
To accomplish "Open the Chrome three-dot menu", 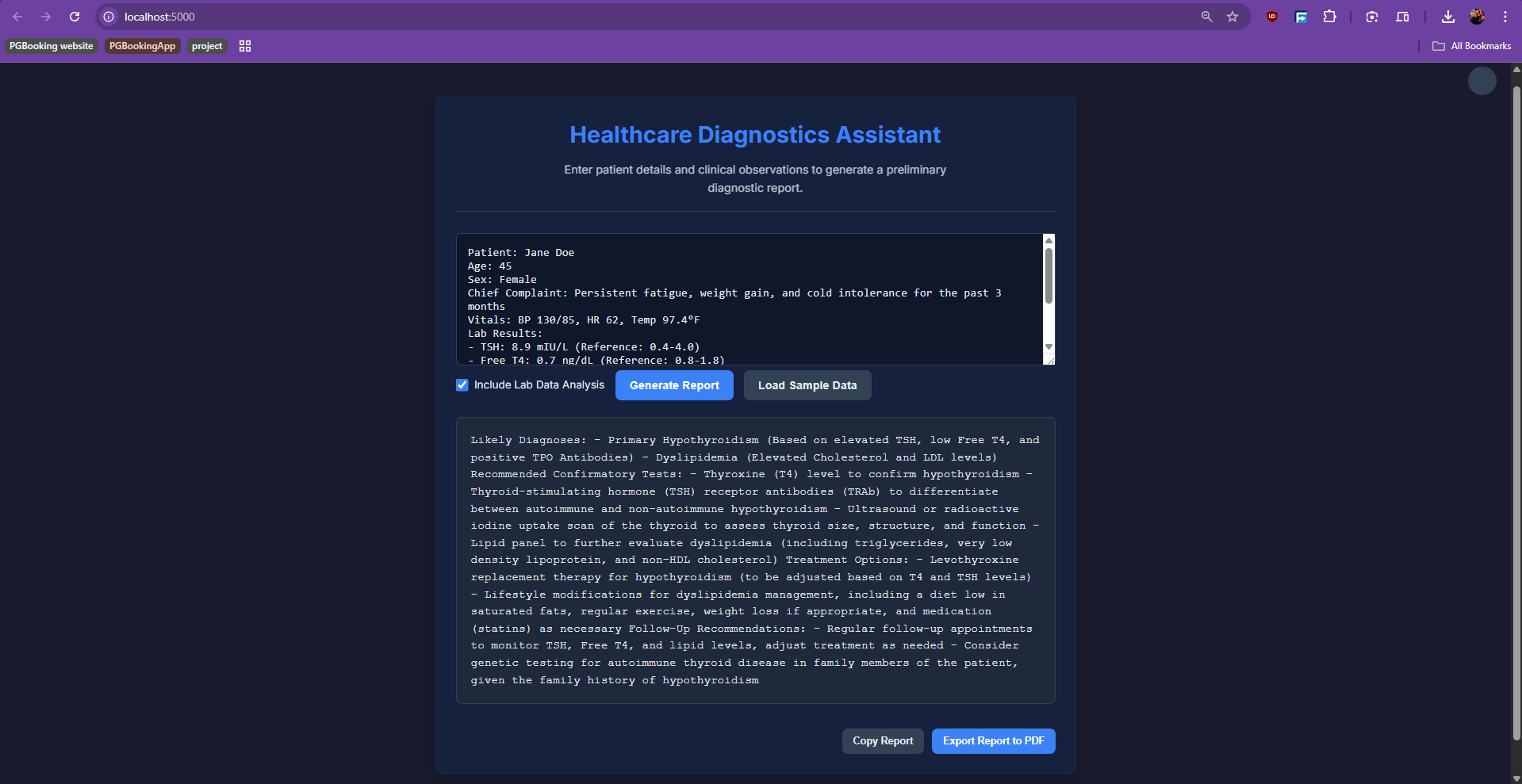I will pyautogui.click(x=1505, y=17).
